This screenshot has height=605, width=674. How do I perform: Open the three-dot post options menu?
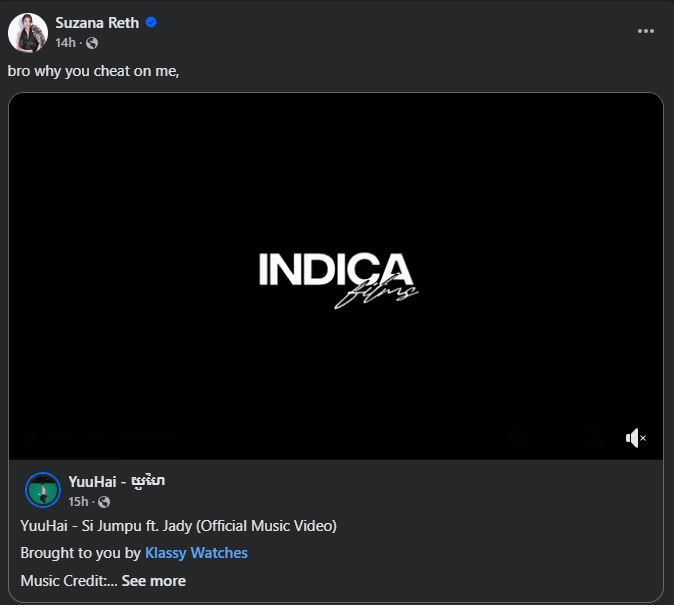tap(646, 31)
